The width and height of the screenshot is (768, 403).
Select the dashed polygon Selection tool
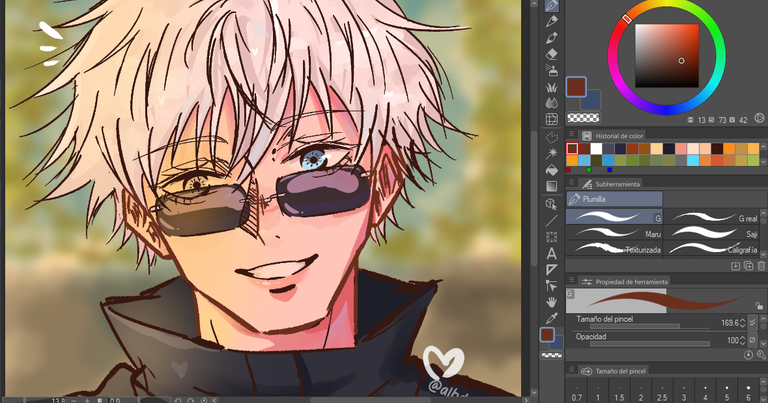click(x=552, y=138)
